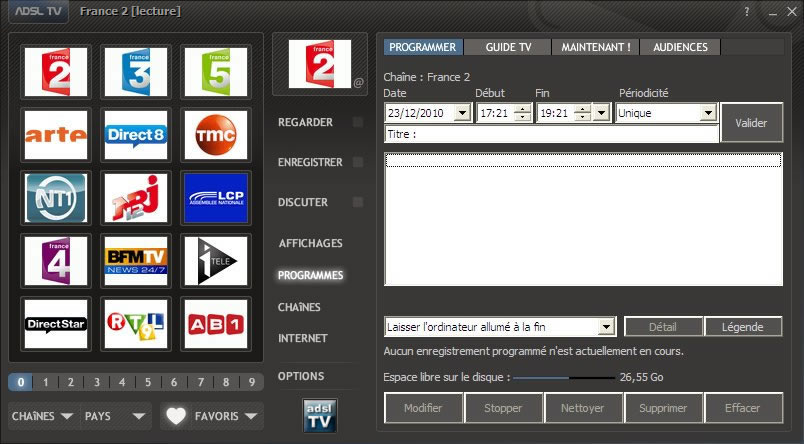The height and width of the screenshot is (444, 804).
Task: Go to channel page 0
Action: click(21, 382)
